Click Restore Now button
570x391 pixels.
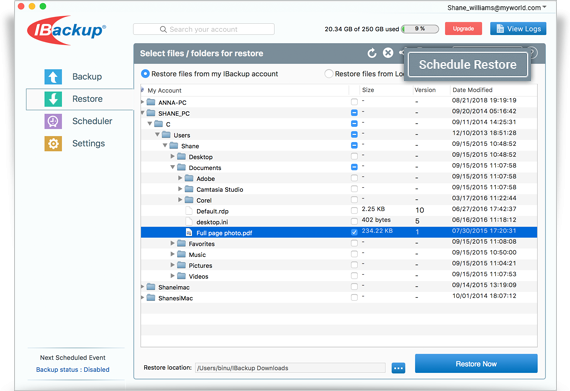coord(476,364)
